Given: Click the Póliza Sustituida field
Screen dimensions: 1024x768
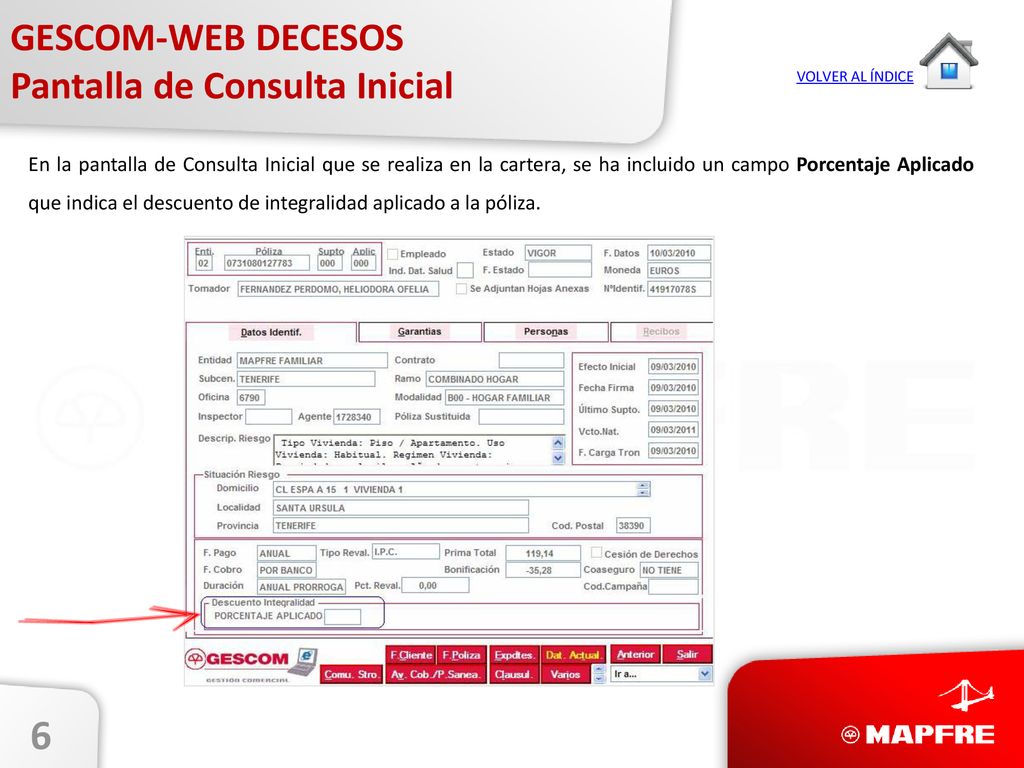Looking at the screenshot, I should click(x=521, y=417).
